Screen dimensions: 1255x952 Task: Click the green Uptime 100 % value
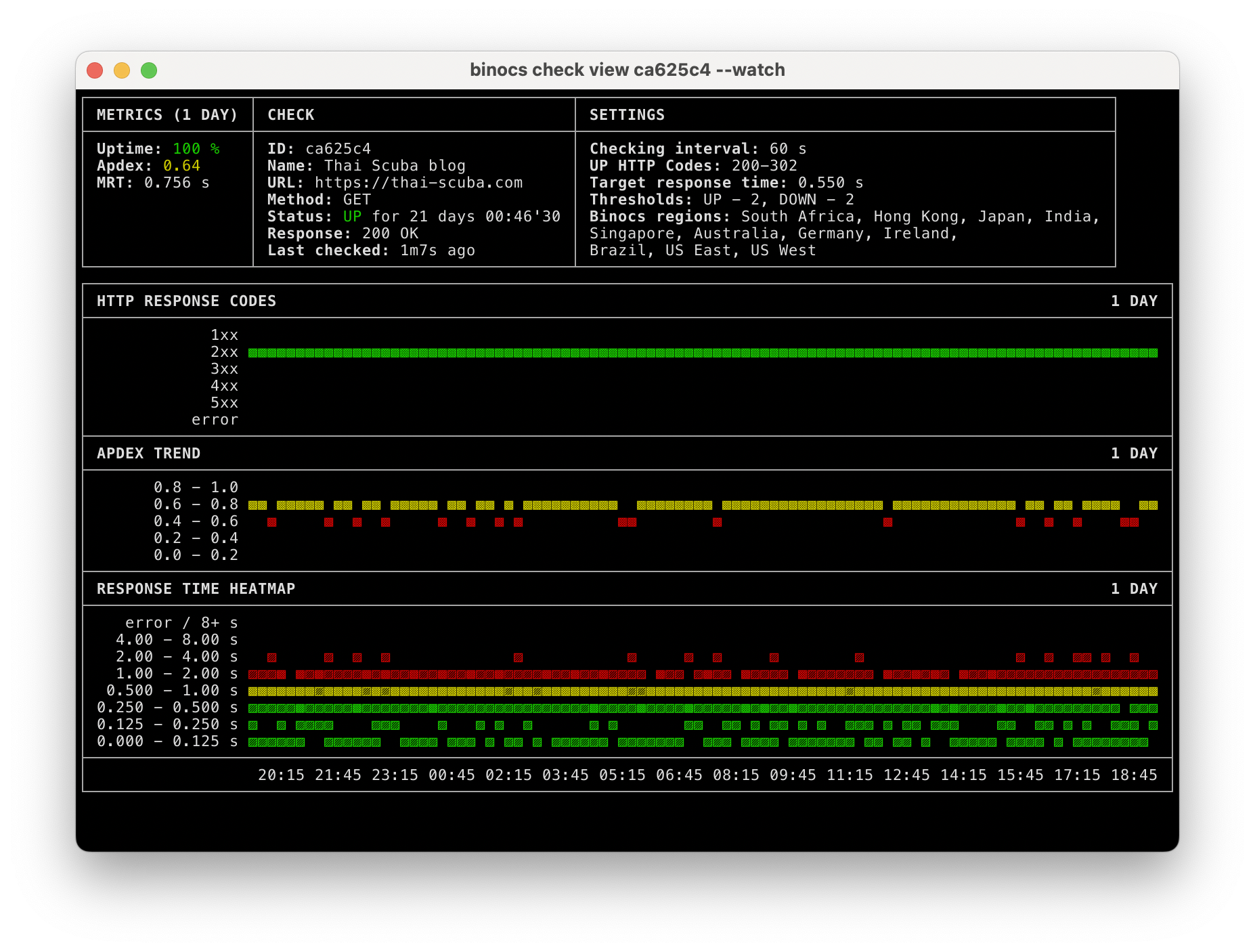point(196,149)
